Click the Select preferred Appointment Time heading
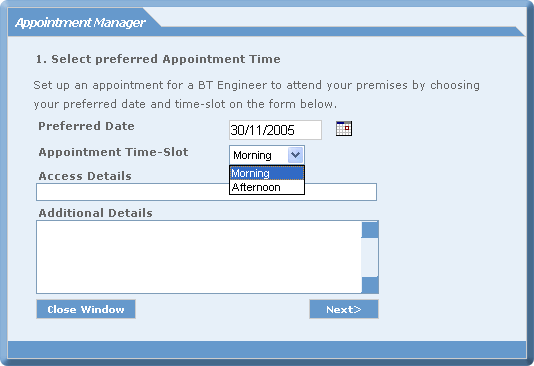This screenshot has height=366, width=534. point(158,59)
